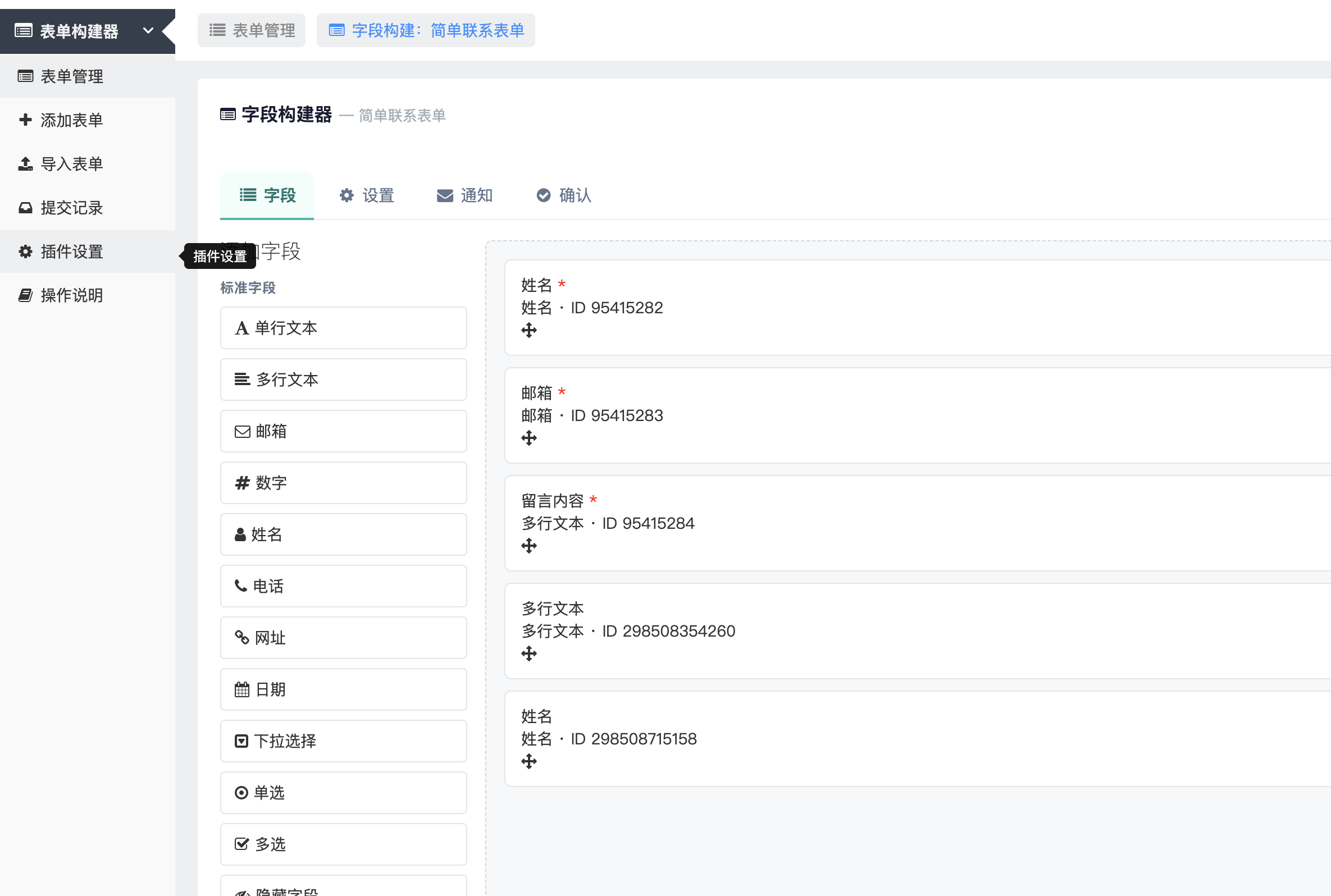Click the inbox icon beside 提交记录

[25, 207]
